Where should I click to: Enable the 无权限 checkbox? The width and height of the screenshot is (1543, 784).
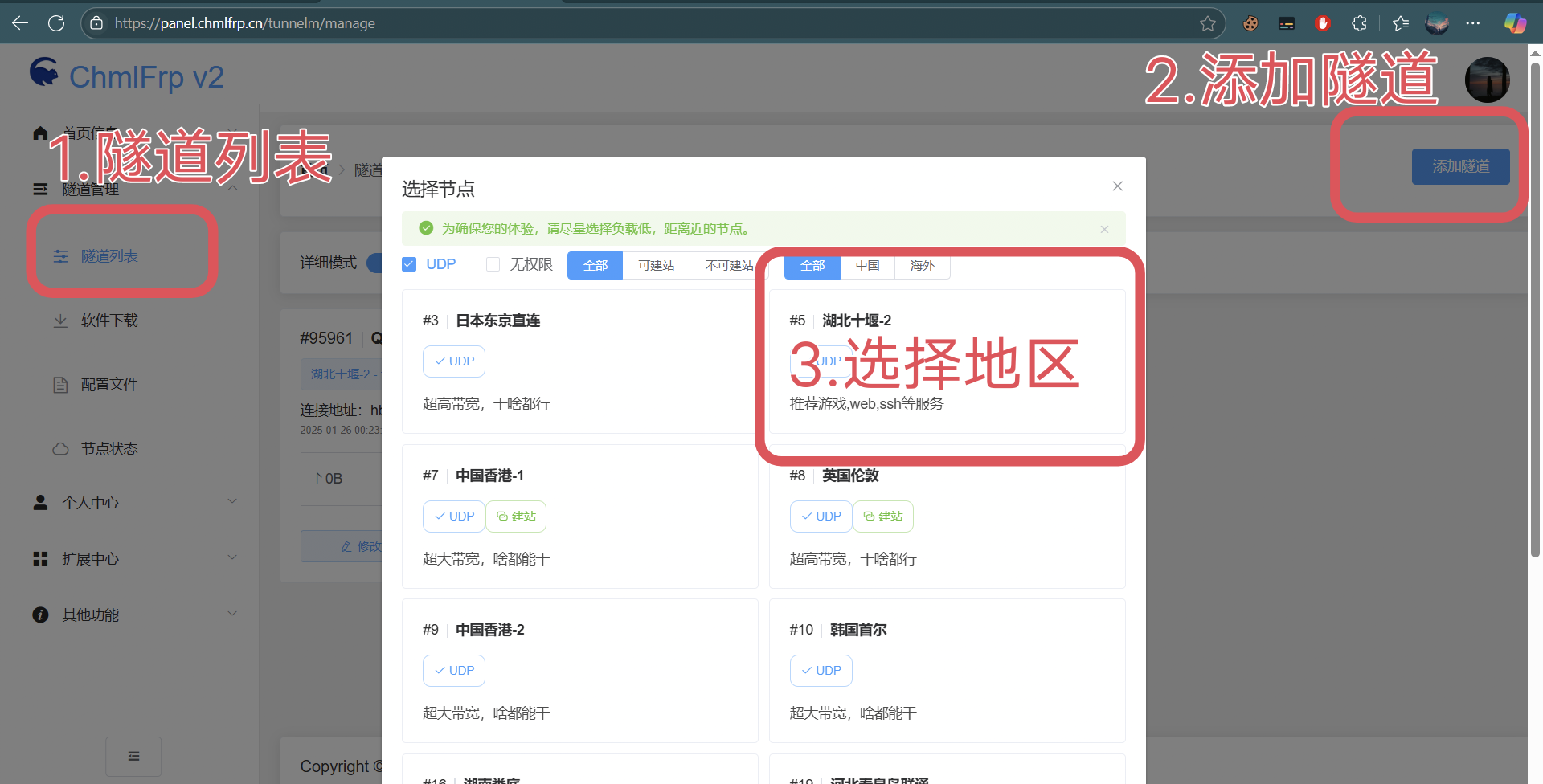493,264
